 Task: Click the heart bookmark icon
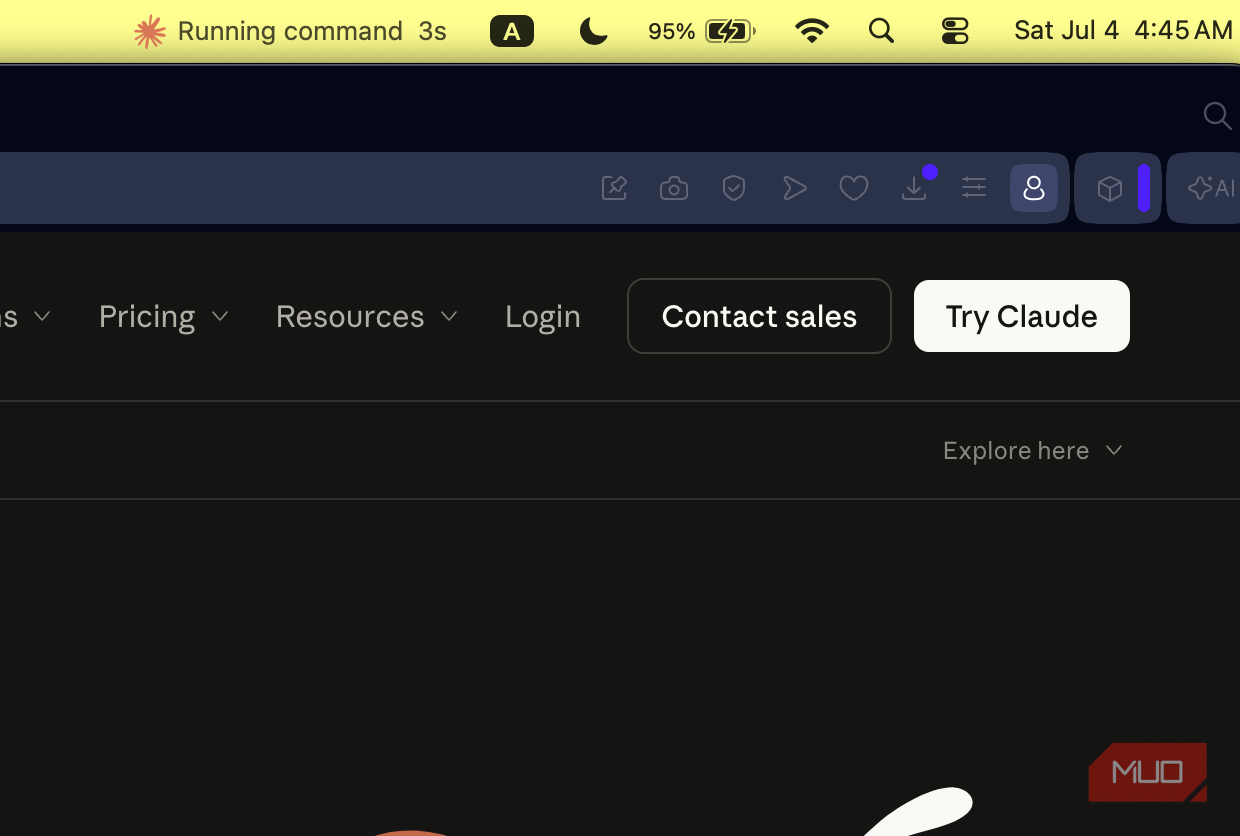pyautogui.click(x=853, y=188)
